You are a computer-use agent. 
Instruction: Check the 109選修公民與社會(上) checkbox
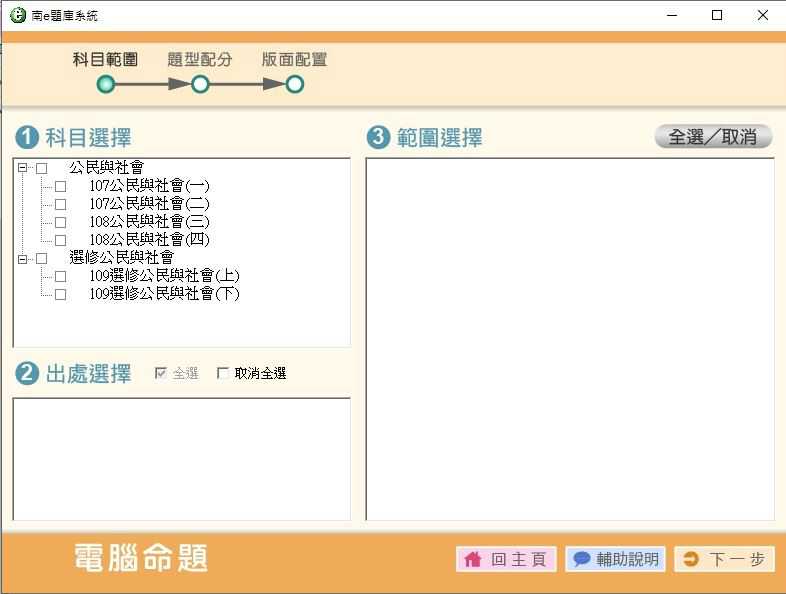pyautogui.click(x=61, y=276)
